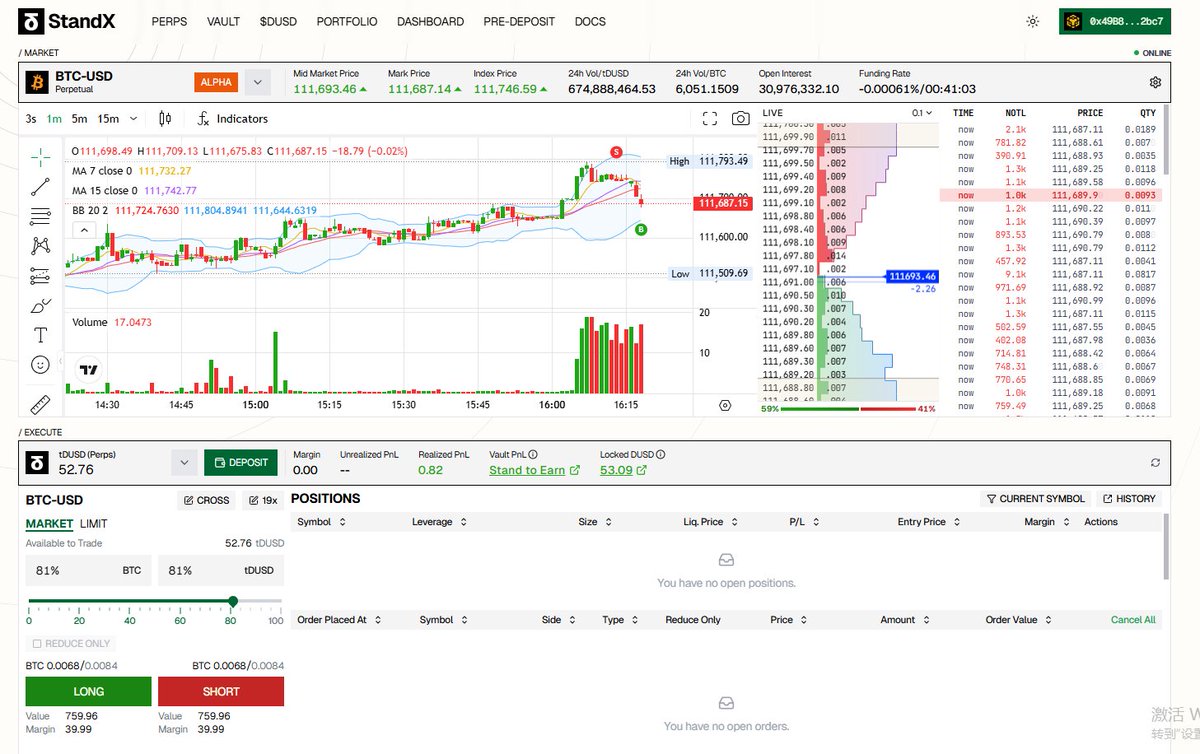The image size is (1200, 754).
Task: Switch to LIMIT order type
Action: 94,524
